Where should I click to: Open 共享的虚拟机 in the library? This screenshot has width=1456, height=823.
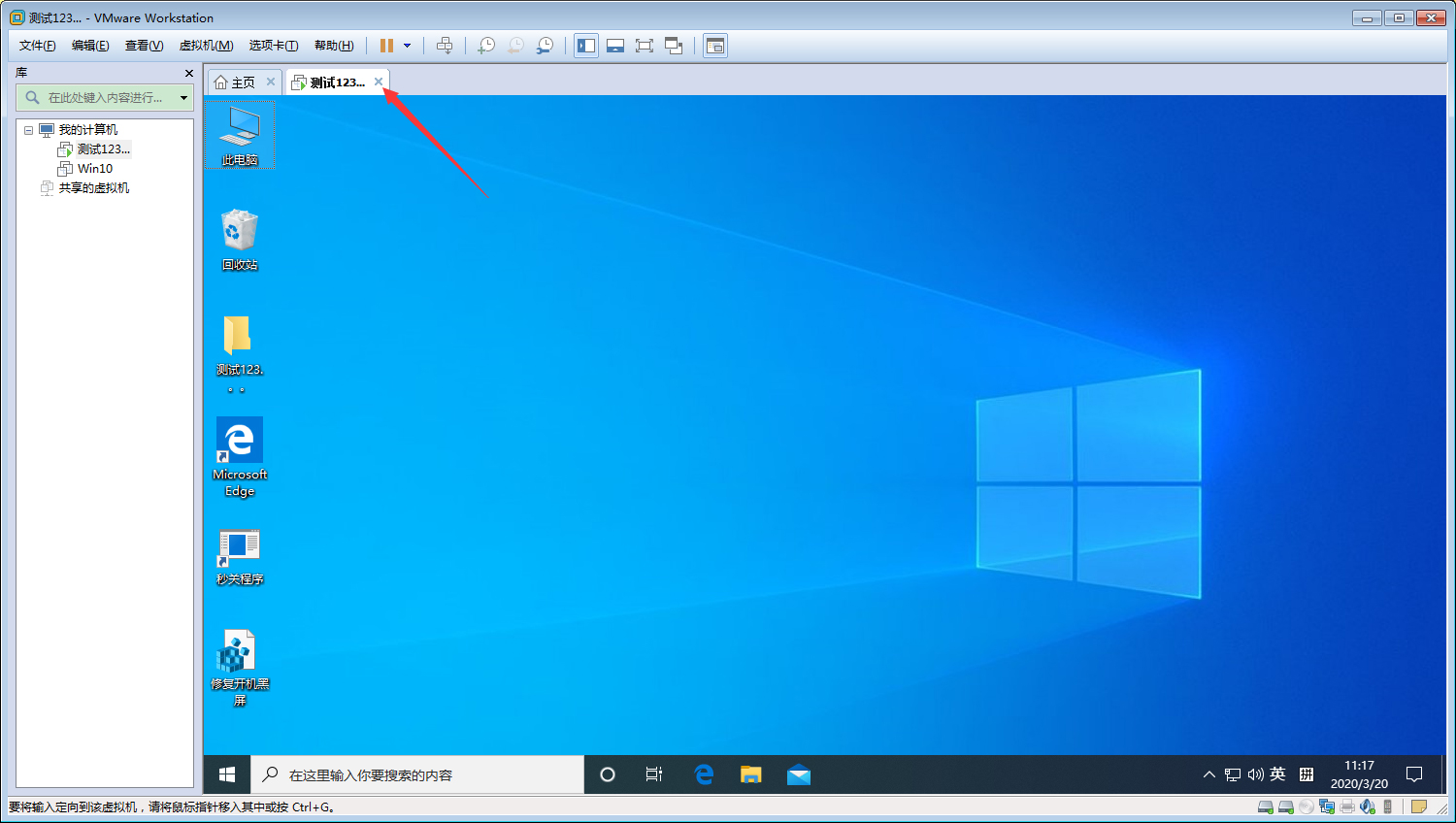tap(94, 187)
